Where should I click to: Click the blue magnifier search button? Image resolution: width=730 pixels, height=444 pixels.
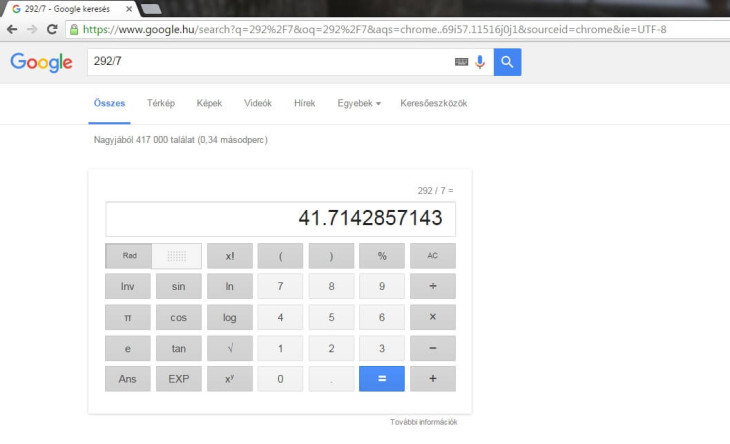pos(507,62)
